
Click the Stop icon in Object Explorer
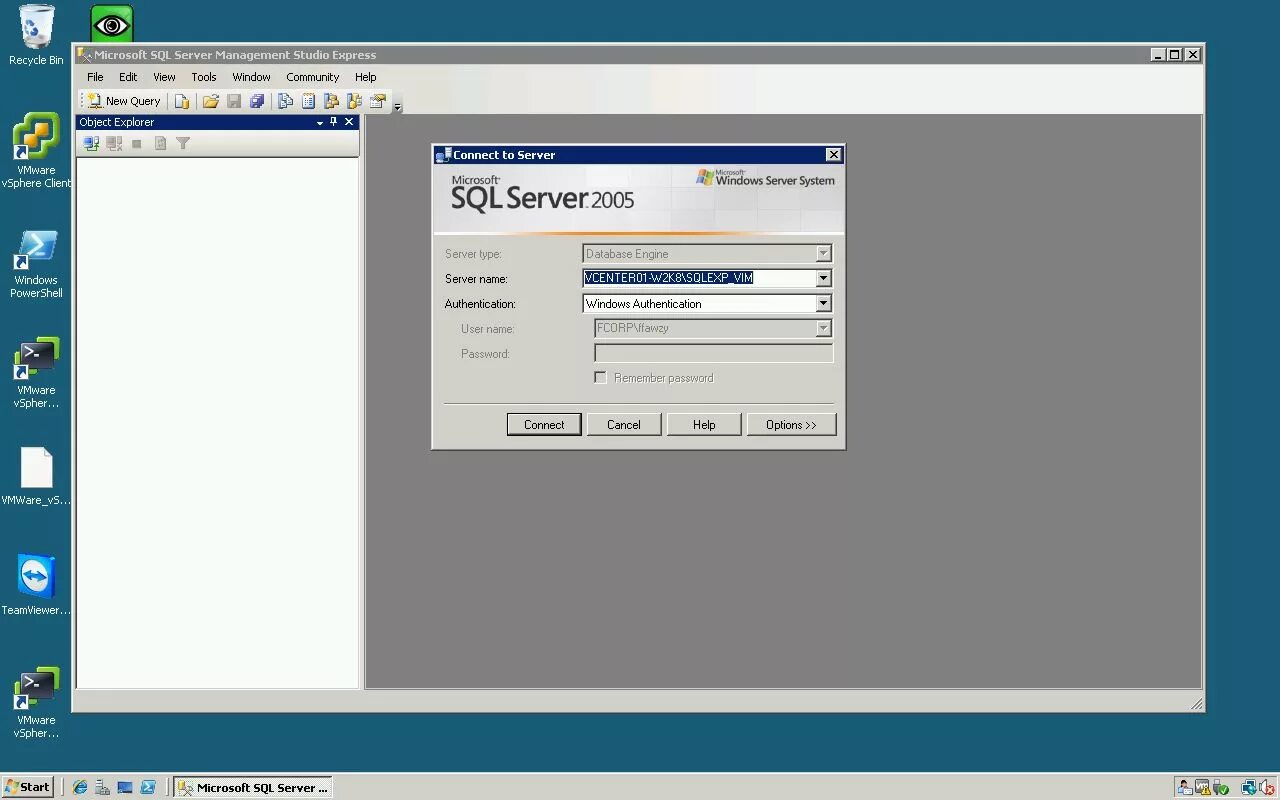pyautogui.click(x=137, y=144)
